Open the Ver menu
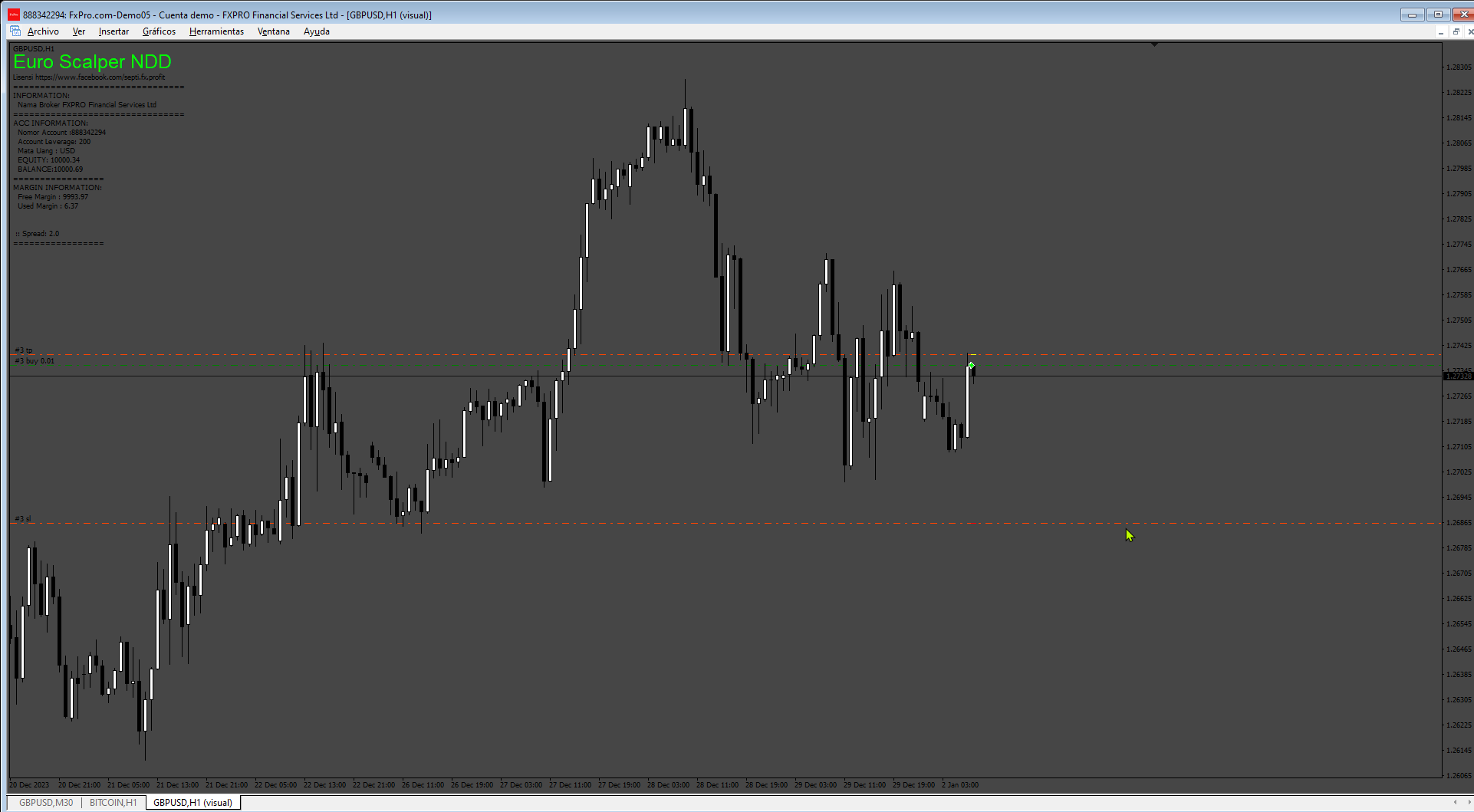The image size is (1474, 812). click(x=79, y=31)
